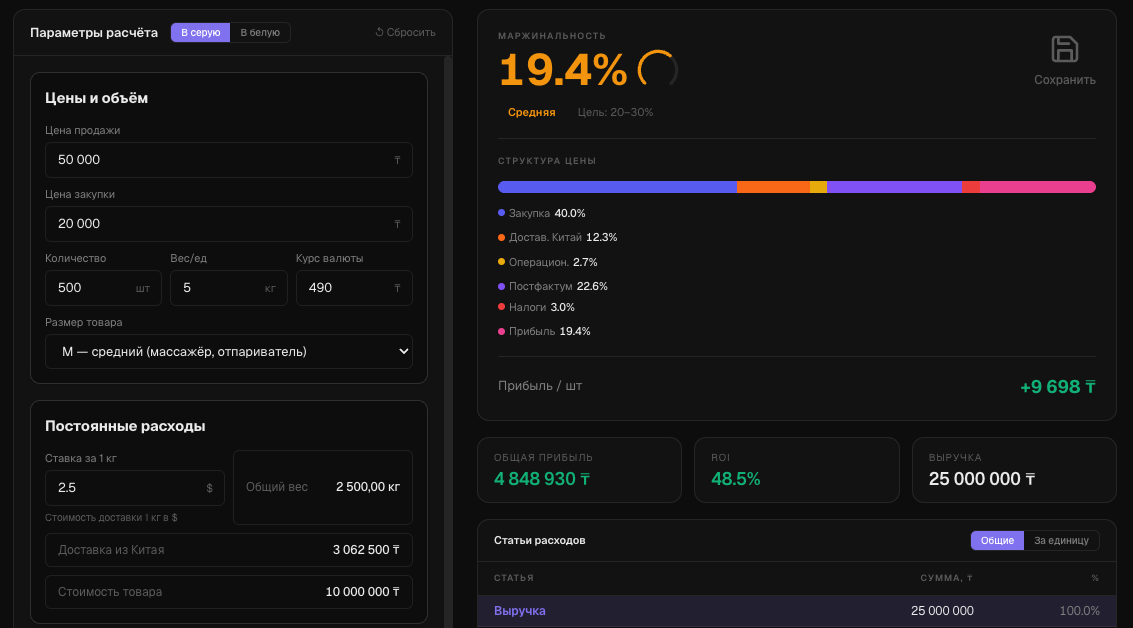Toggle expenses view to За единицу

pos(1061,541)
